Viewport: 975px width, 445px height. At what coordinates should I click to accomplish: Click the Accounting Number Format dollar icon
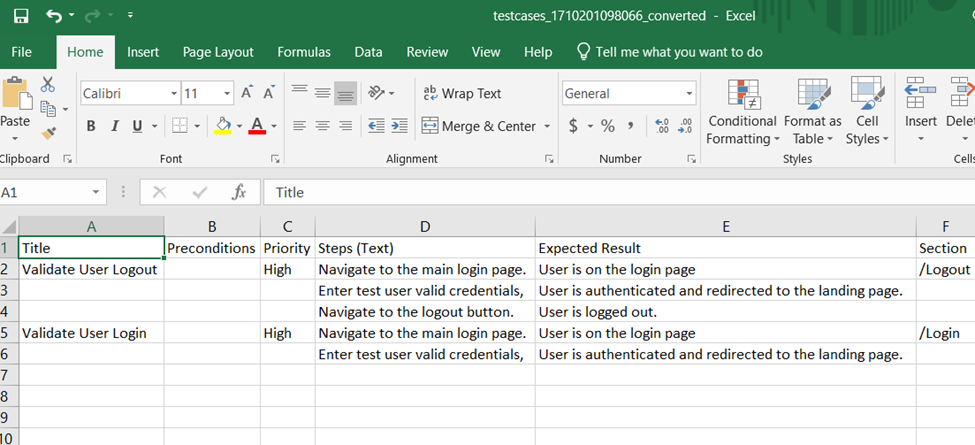[x=573, y=126]
